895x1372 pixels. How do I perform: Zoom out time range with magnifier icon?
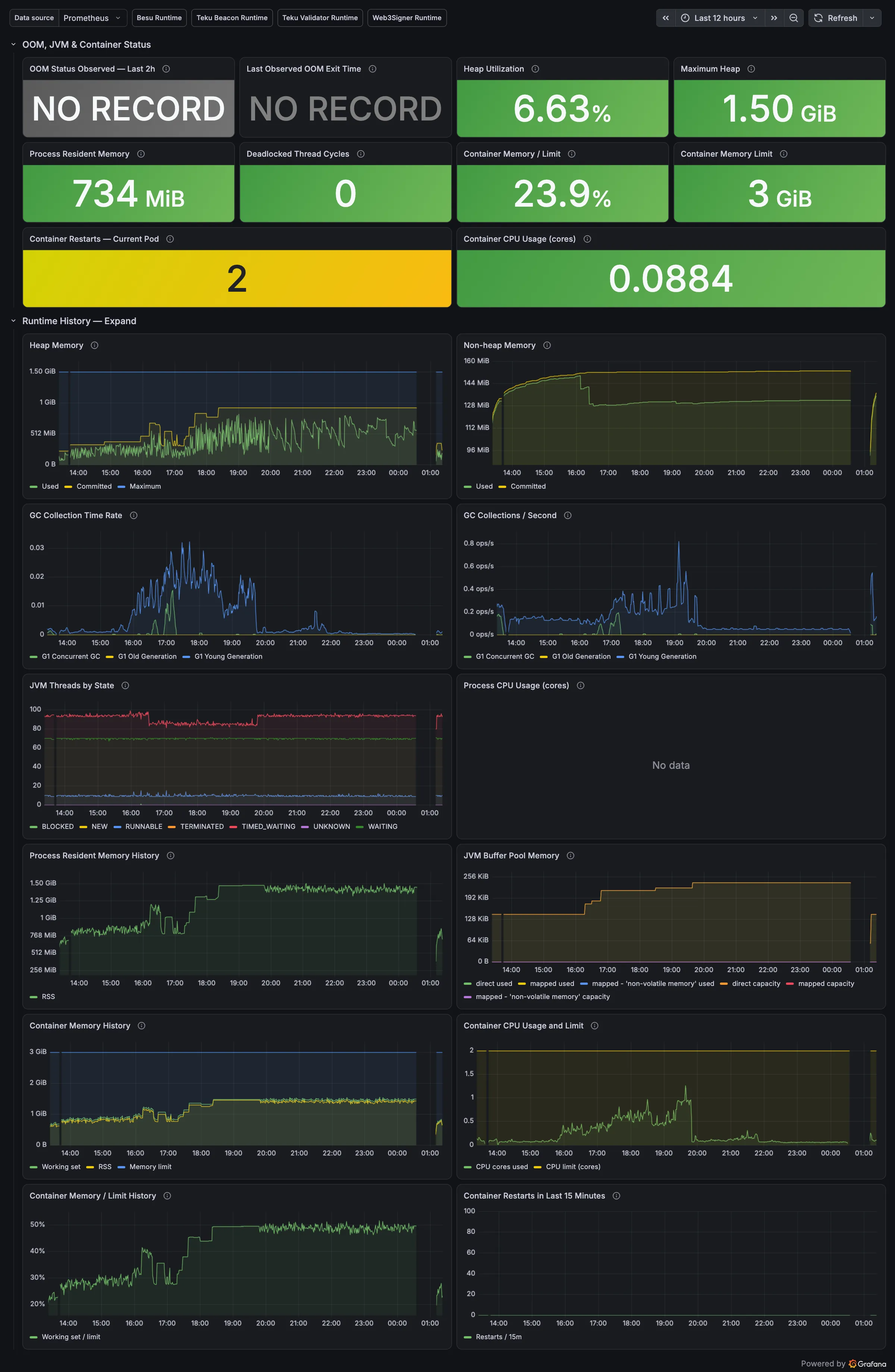click(x=794, y=18)
